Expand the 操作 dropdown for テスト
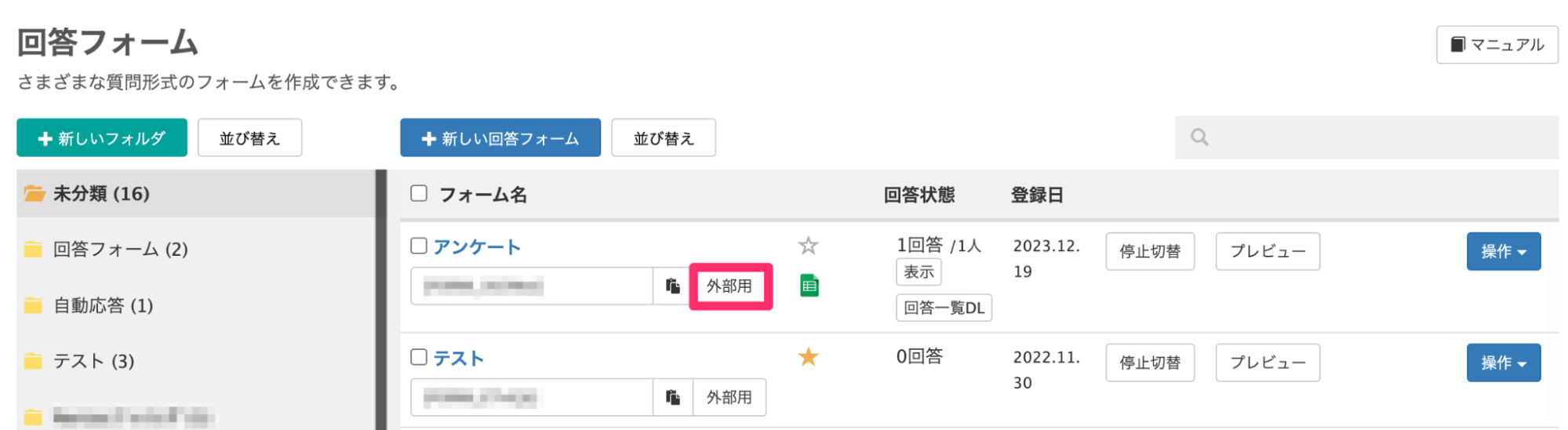Image resolution: width=1568 pixels, height=430 pixels. (1503, 363)
